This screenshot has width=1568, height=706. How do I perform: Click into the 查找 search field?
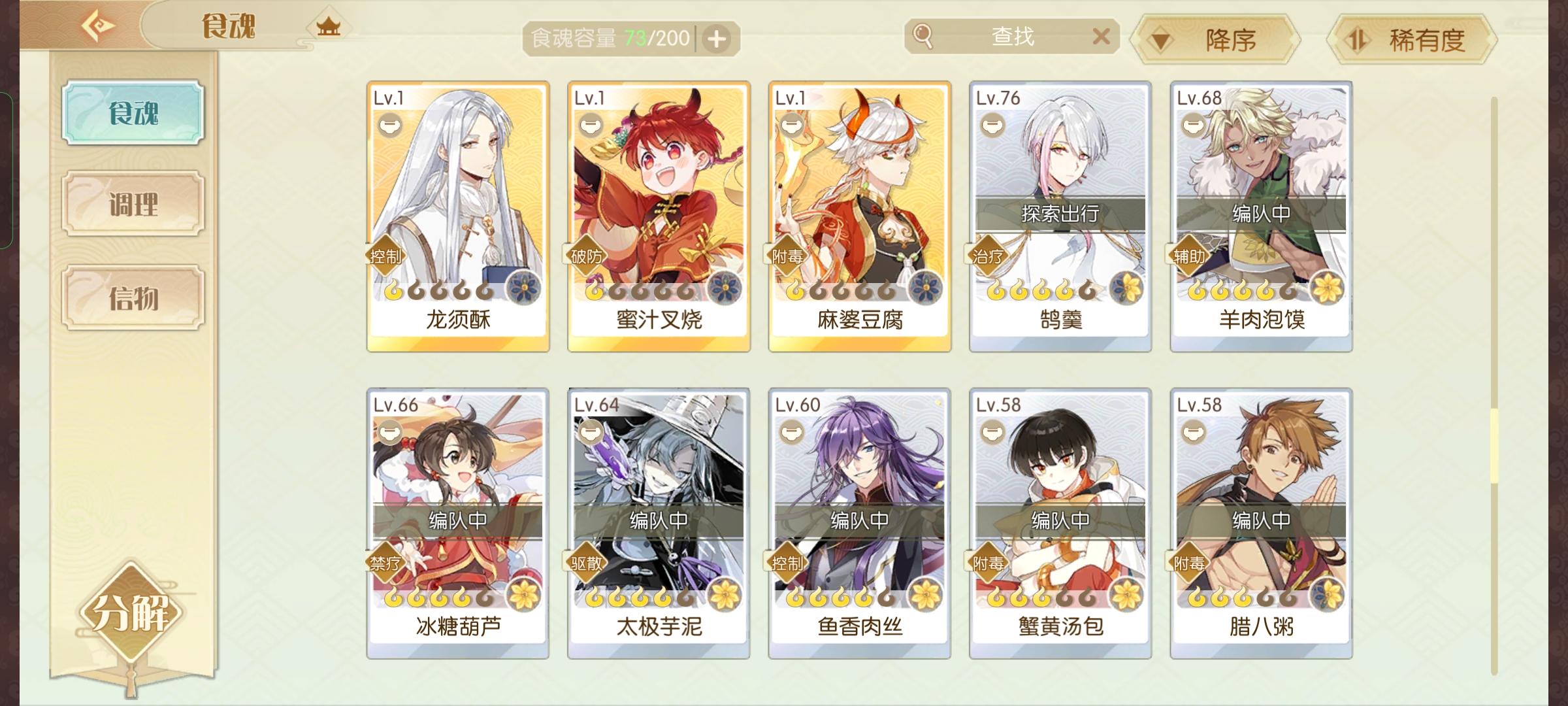pyautogui.click(x=1013, y=36)
